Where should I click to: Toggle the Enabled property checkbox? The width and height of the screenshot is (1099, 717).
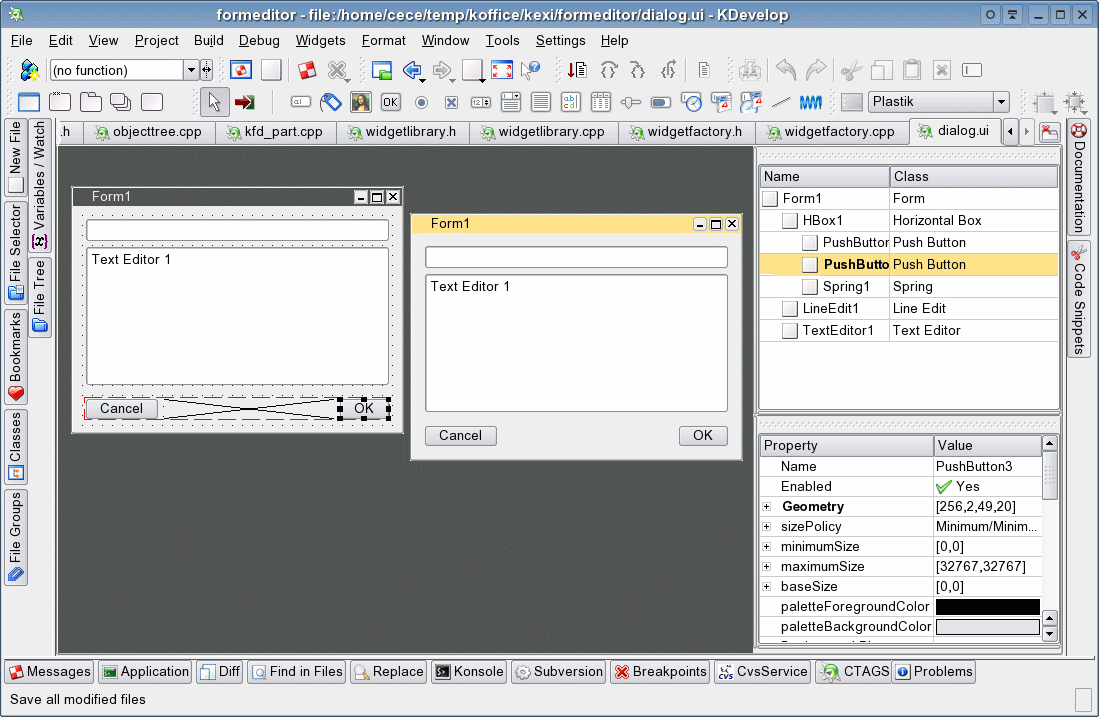click(943, 487)
